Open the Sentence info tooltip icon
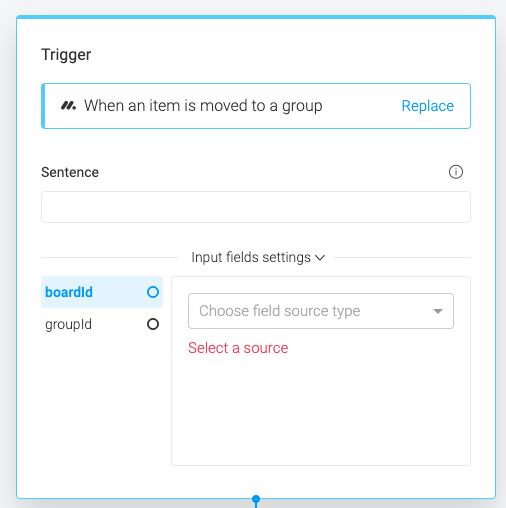 coord(456,172)
